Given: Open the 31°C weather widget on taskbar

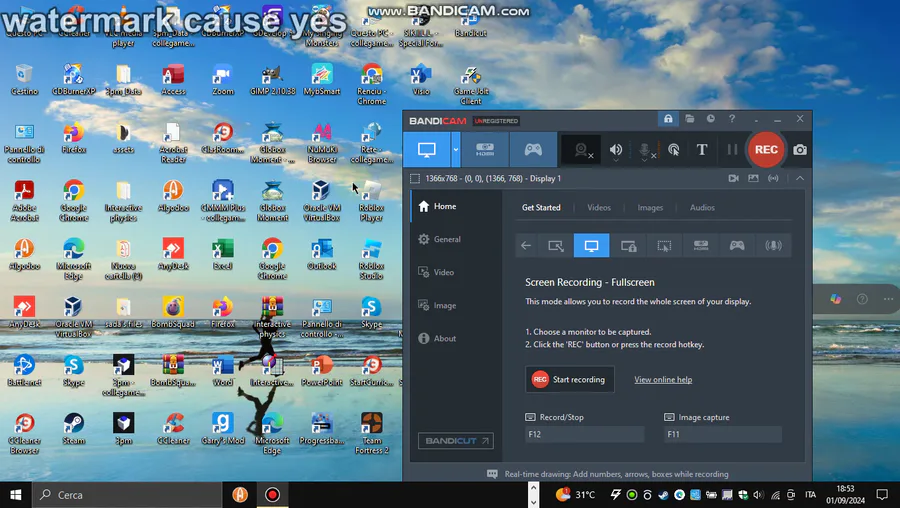Looking at the screenshot, I should [575, 495].
